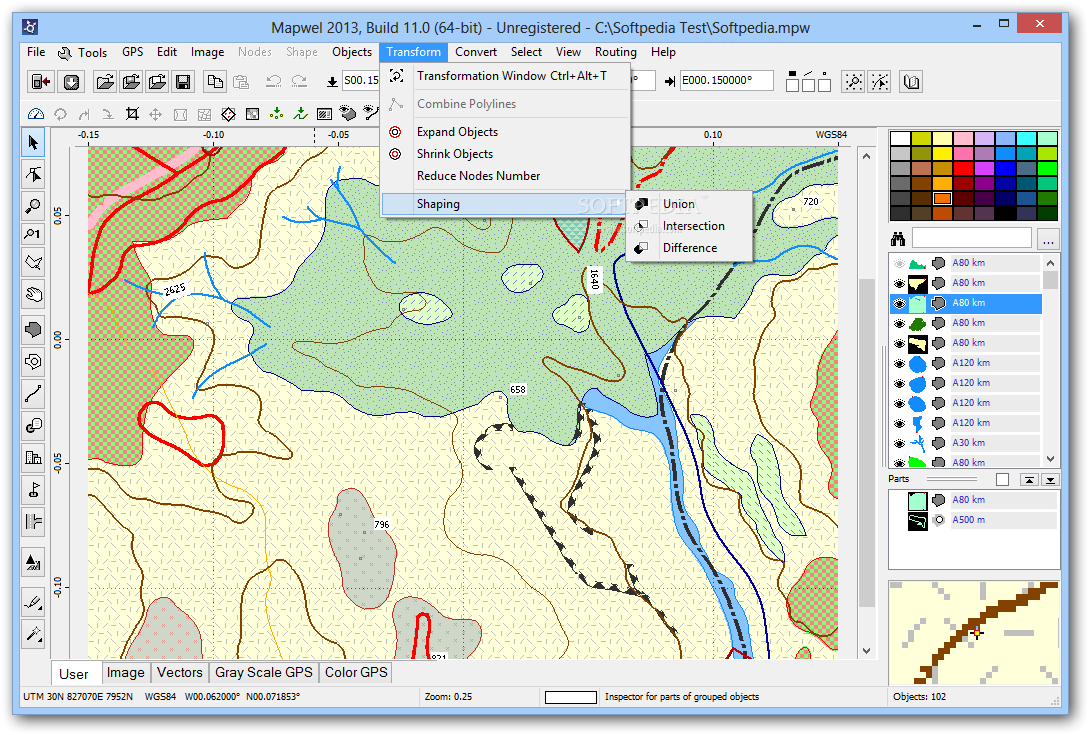Click the first open-folder toolbar icon

pyautogui.click(x=105, y=82)
